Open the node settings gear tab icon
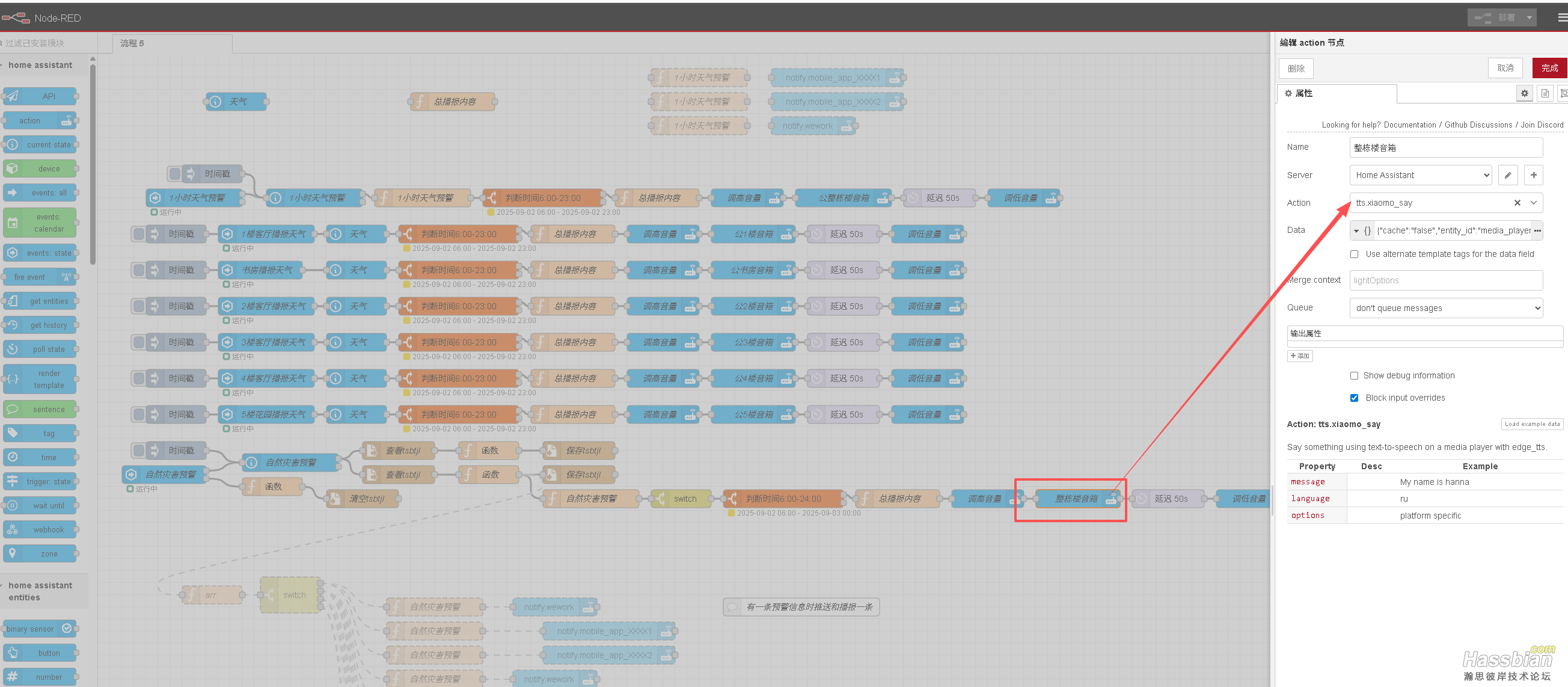 [x=1524, y=93]
